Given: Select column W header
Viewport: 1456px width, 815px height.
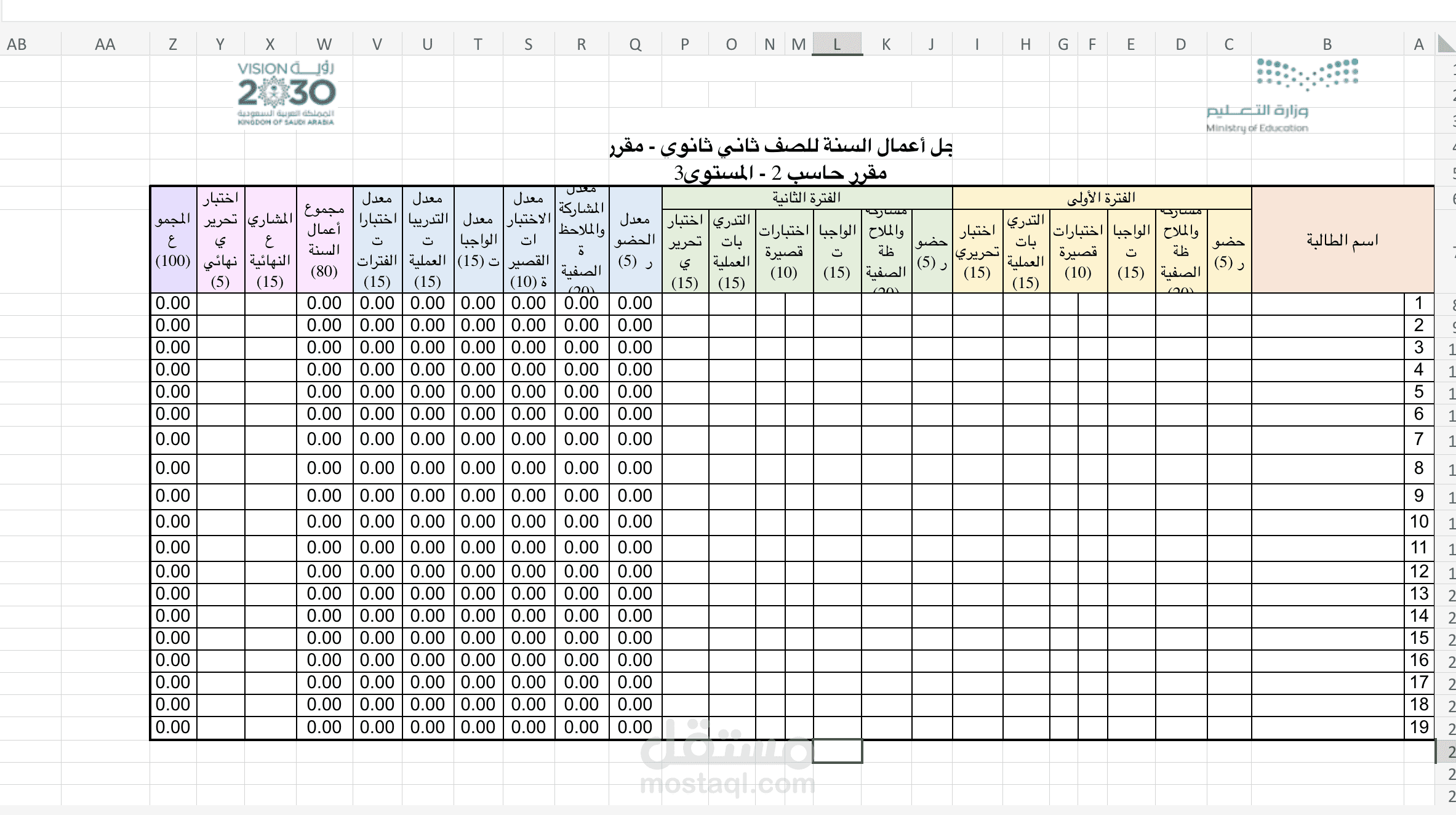Looking at the screenshot, I should 324,44.
